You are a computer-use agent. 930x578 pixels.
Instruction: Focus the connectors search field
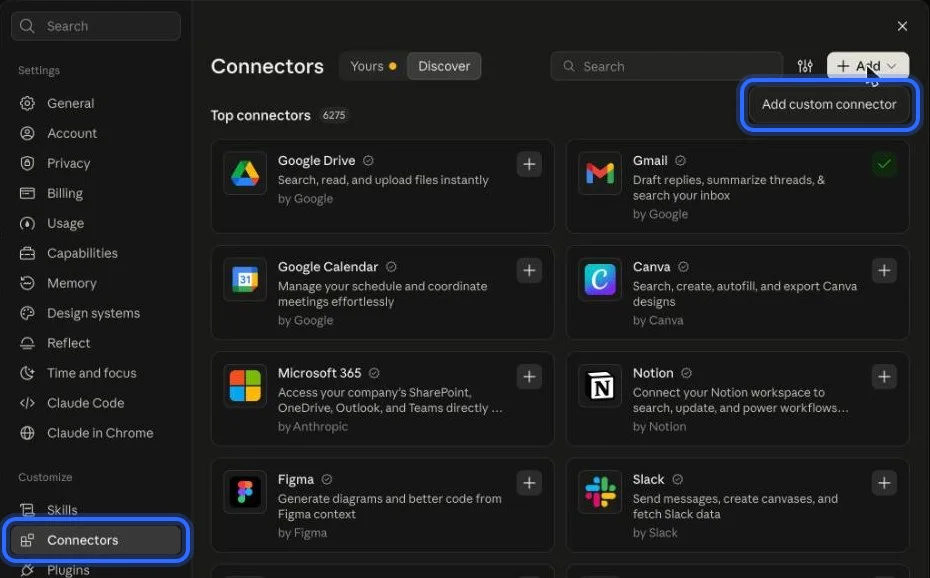coord(667,66)
